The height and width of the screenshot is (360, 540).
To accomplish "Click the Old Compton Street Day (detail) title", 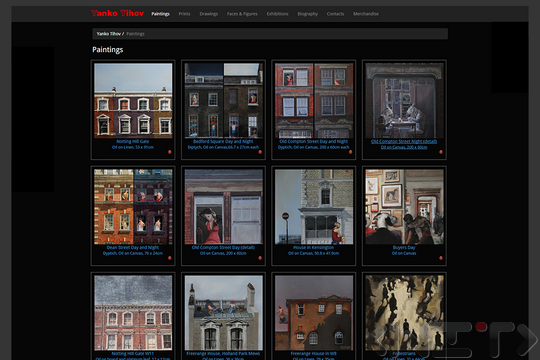I will click(x=223, y=247).
